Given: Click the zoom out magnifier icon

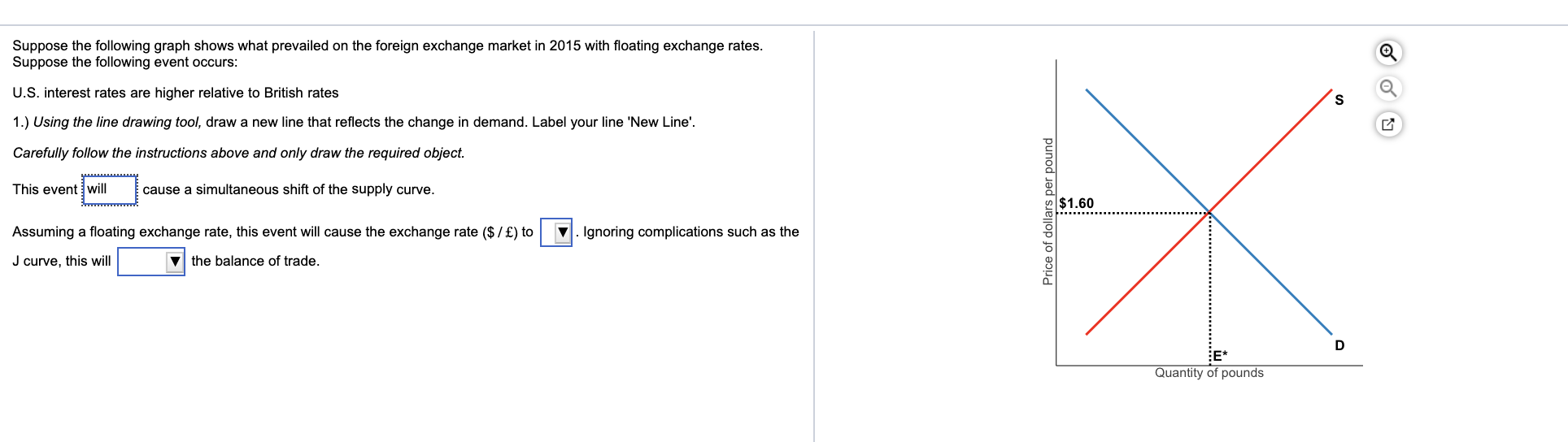Looking at the screenshot, I should click(1388, 88).
